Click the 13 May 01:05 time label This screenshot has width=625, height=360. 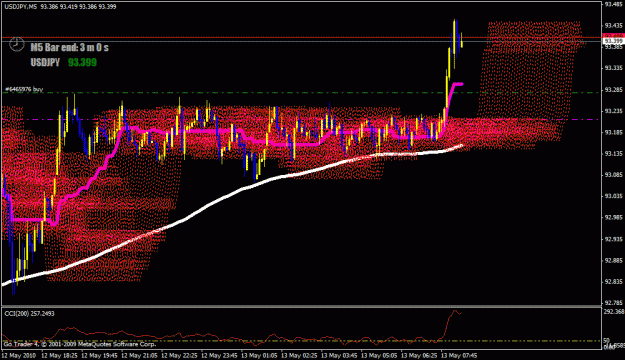pyautogui.click(x=259, y=355)
